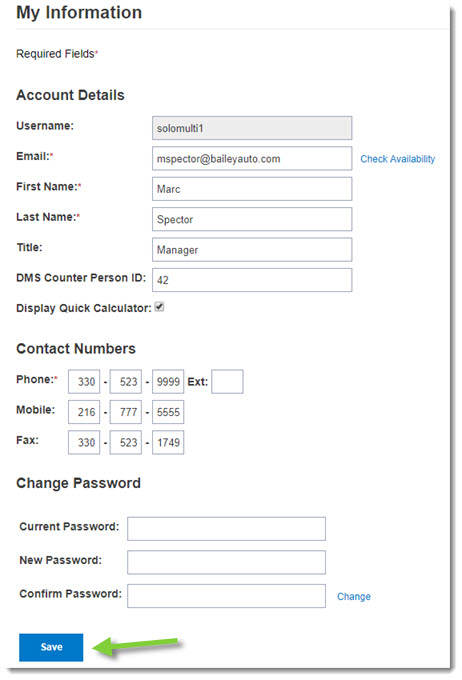Click the Phone area code box
The width and height of the screenshot is (462, 680).
pos(84,382)
